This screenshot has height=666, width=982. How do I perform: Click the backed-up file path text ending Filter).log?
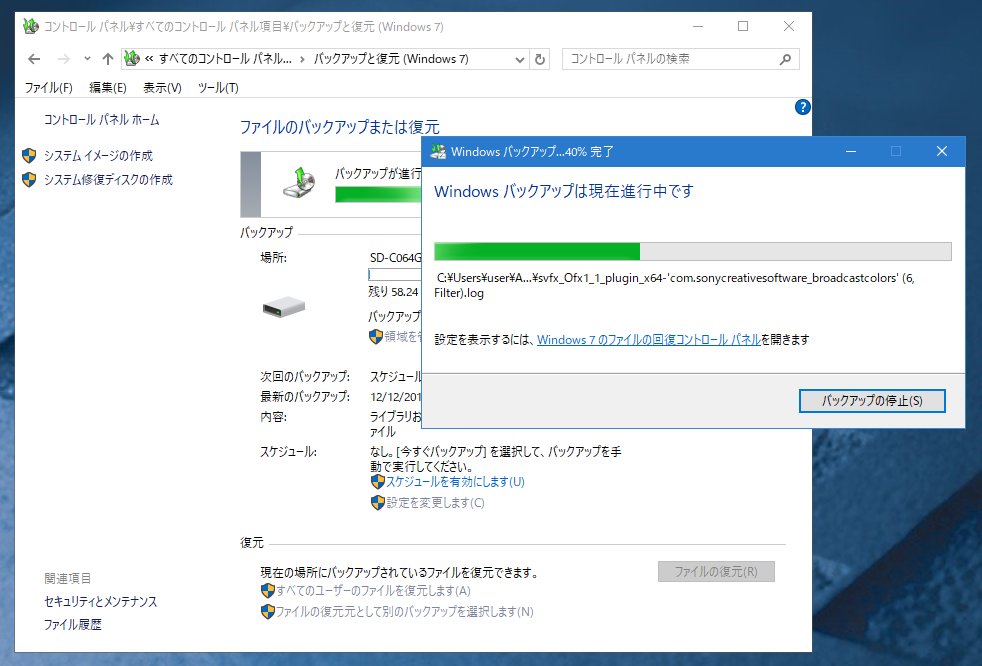674,285
